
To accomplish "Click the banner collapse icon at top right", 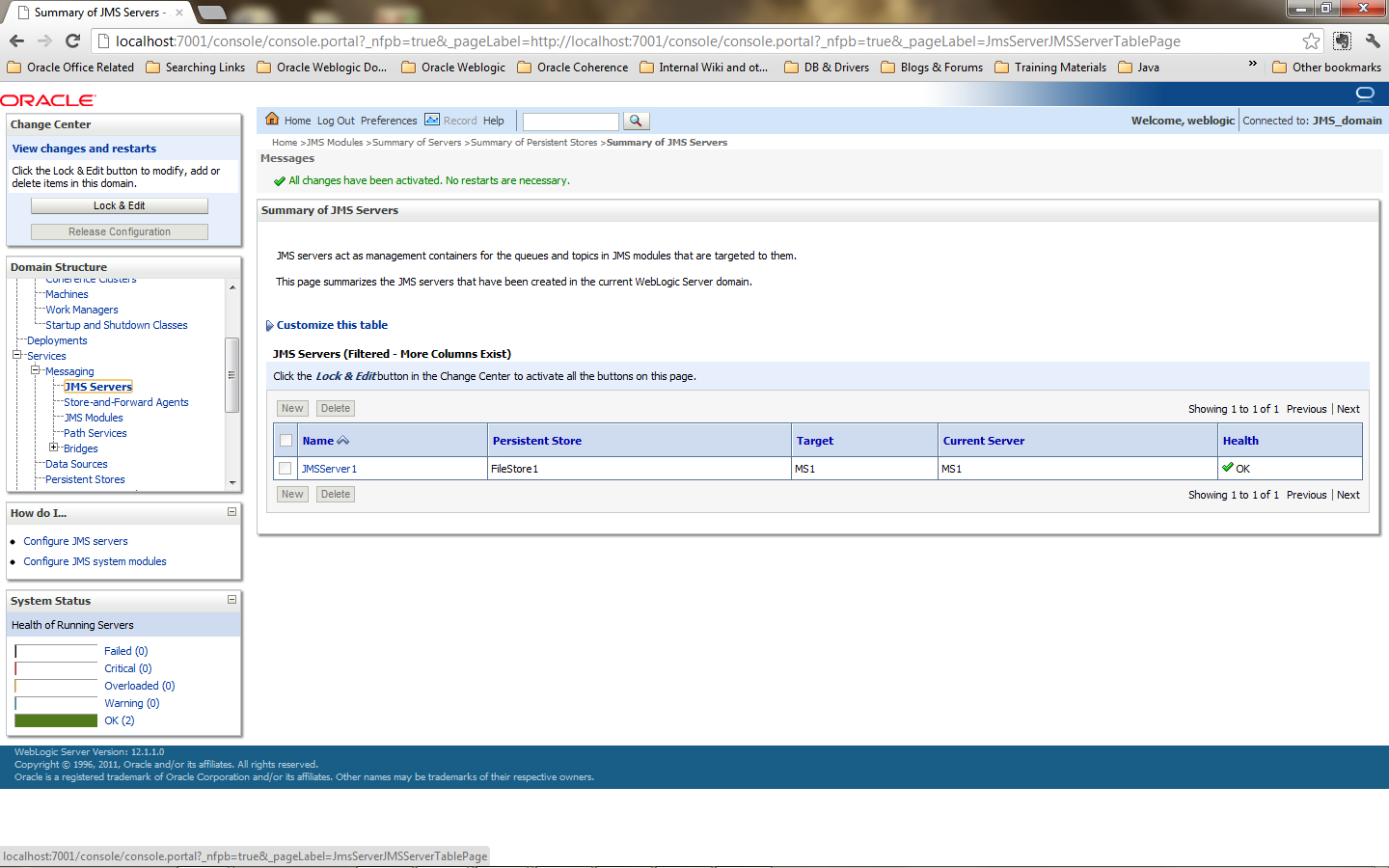I will (x=1364, y=95).
